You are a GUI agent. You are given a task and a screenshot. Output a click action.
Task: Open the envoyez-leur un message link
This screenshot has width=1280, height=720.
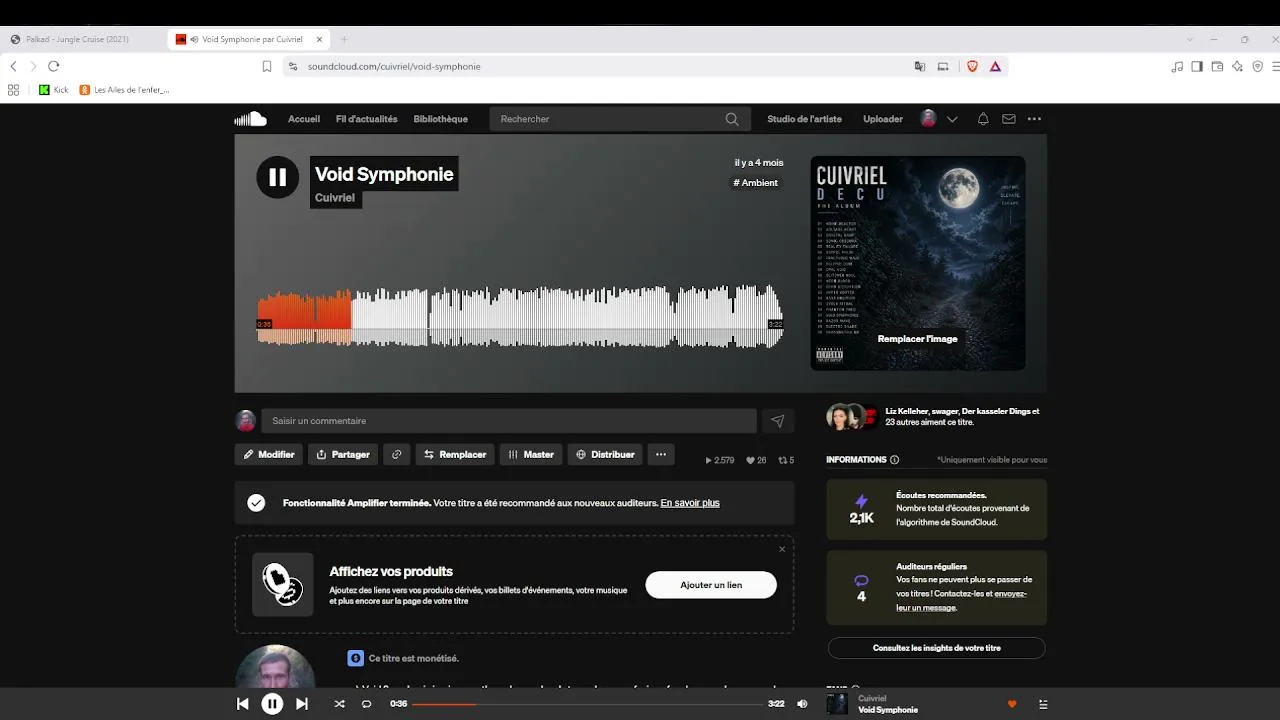pos(961,600)
